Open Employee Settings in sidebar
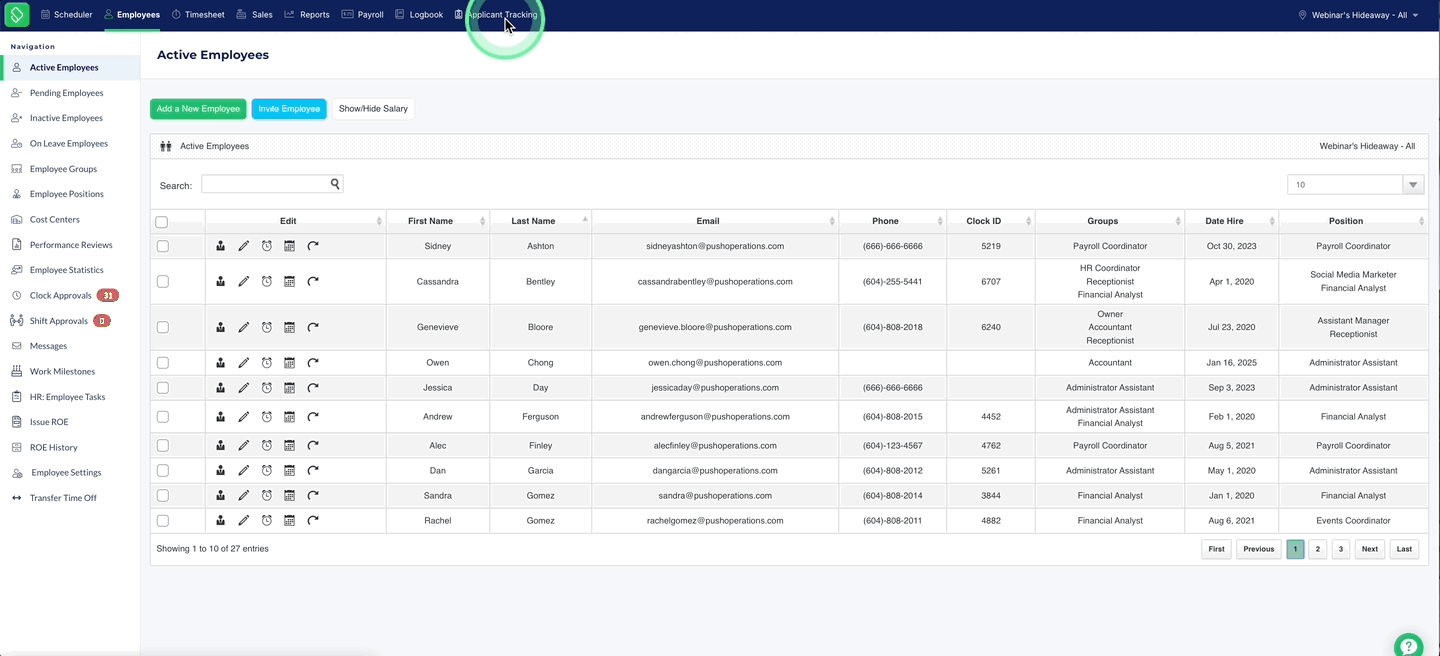 (66, 473)
